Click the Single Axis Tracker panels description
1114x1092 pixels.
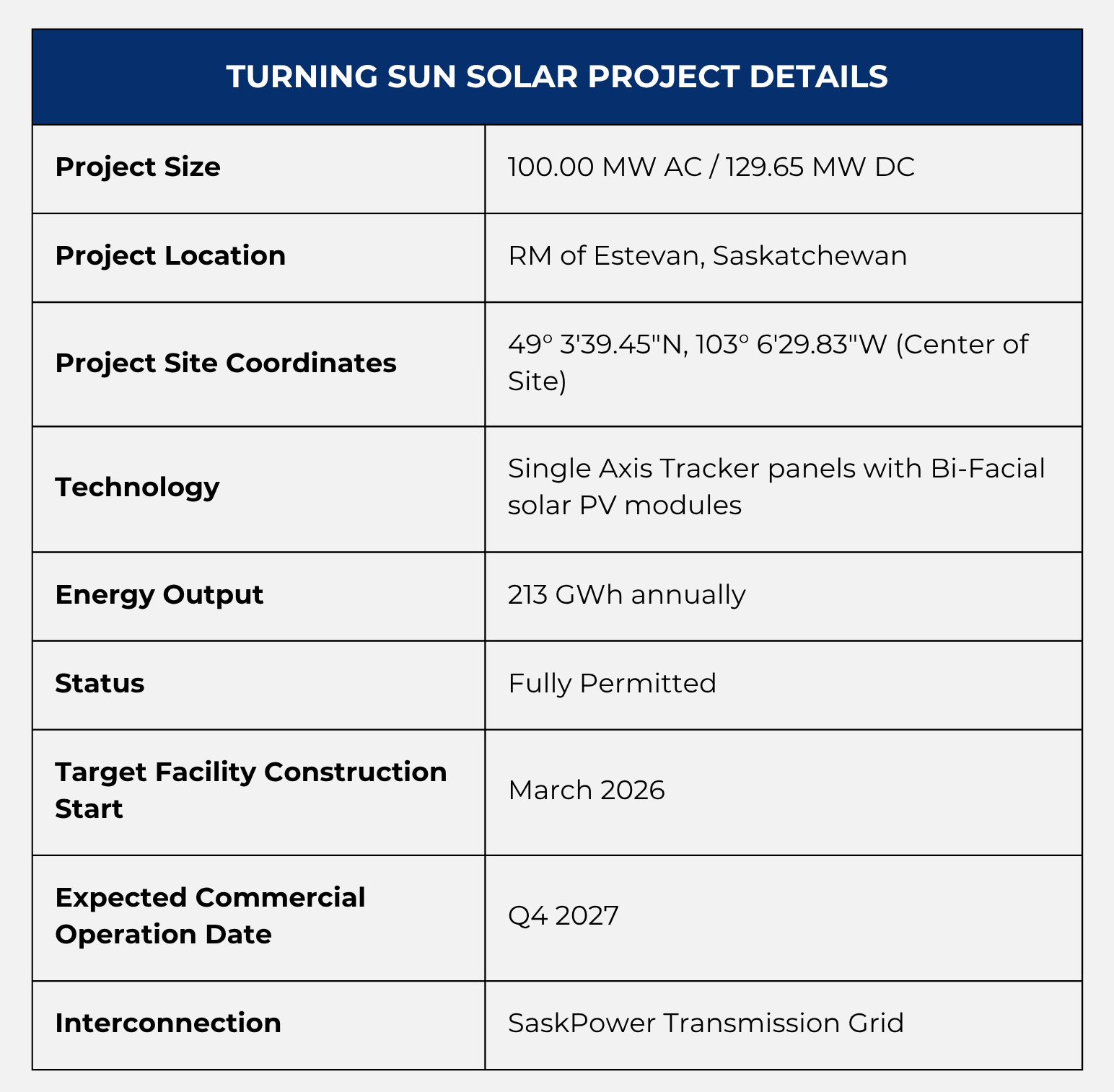776,487
